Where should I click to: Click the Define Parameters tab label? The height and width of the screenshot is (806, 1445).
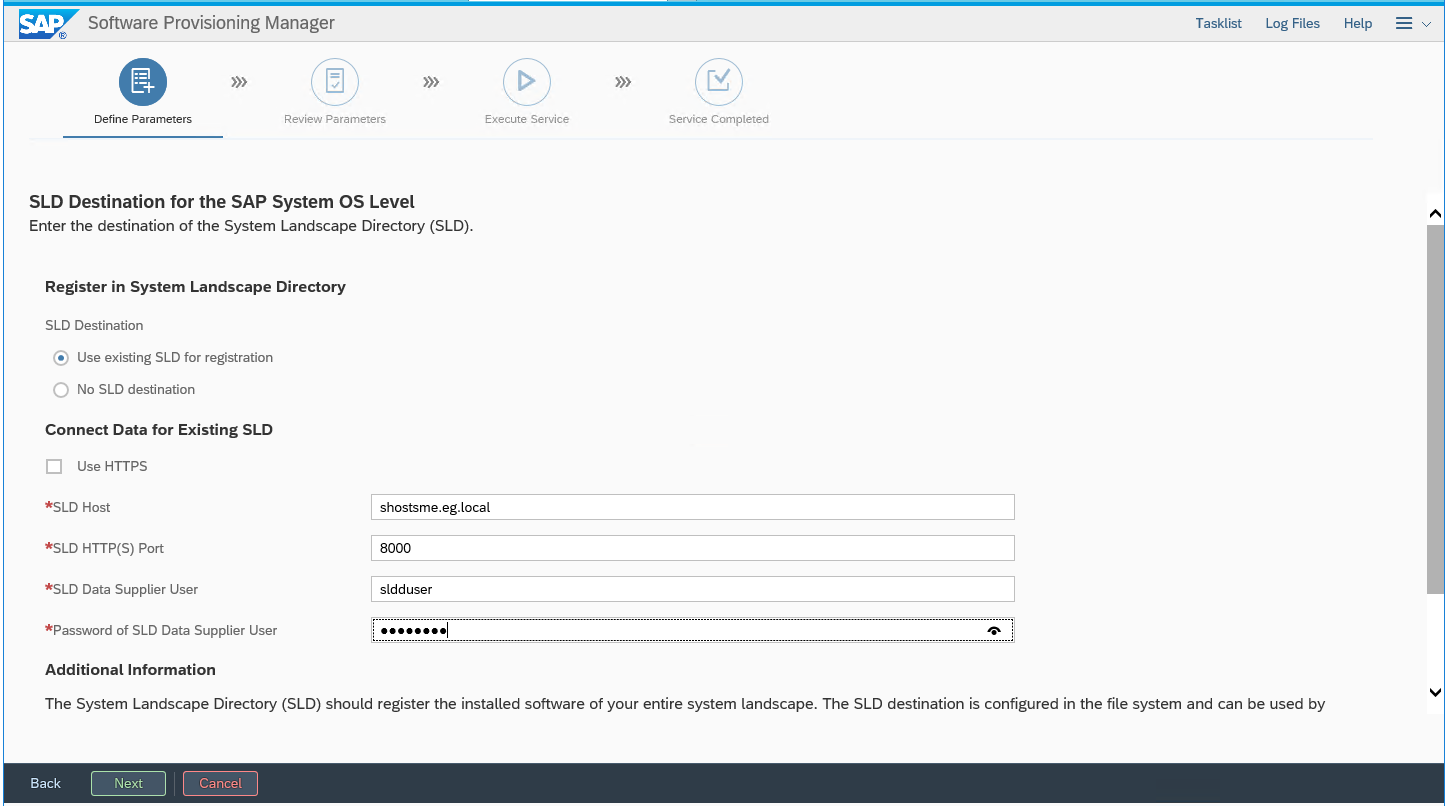point(143,119)
